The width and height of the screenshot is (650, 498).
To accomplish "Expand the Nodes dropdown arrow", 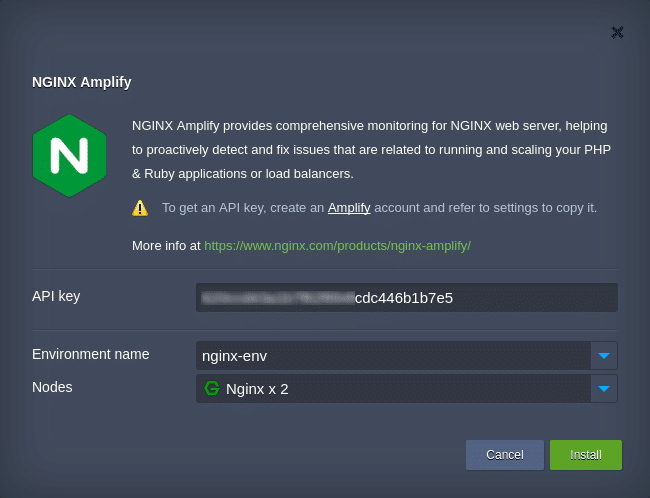I will click(604, 389).
